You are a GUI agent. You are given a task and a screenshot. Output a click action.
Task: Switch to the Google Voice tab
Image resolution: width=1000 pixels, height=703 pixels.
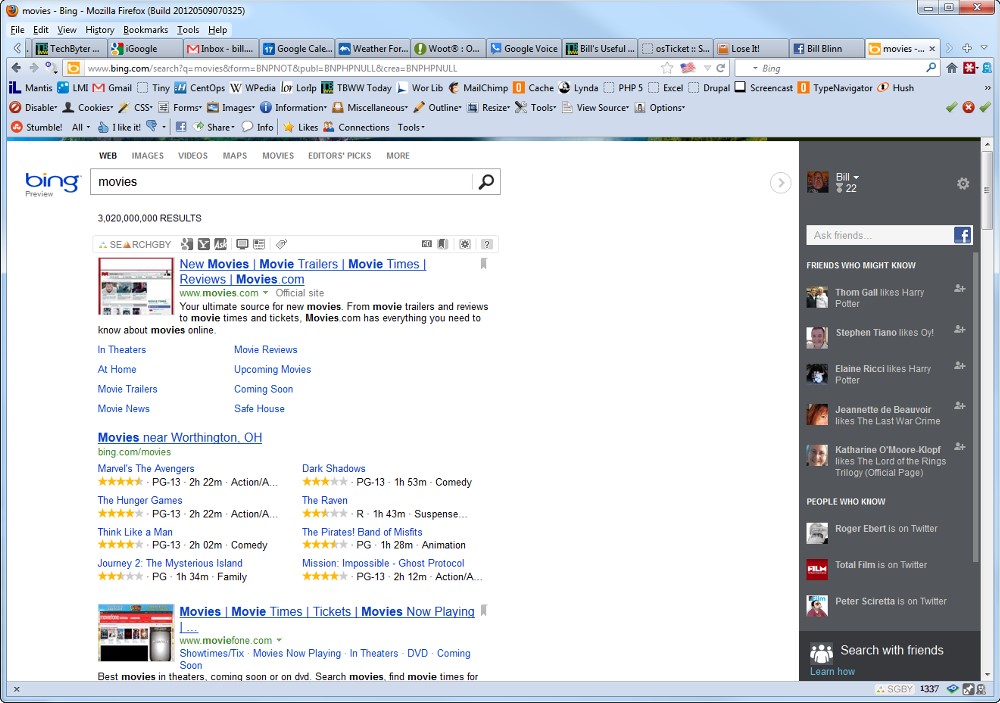tap(523, 48)
